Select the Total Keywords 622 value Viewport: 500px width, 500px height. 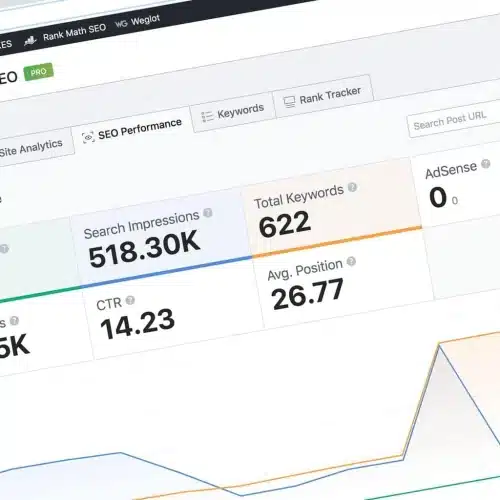[285, 225]
